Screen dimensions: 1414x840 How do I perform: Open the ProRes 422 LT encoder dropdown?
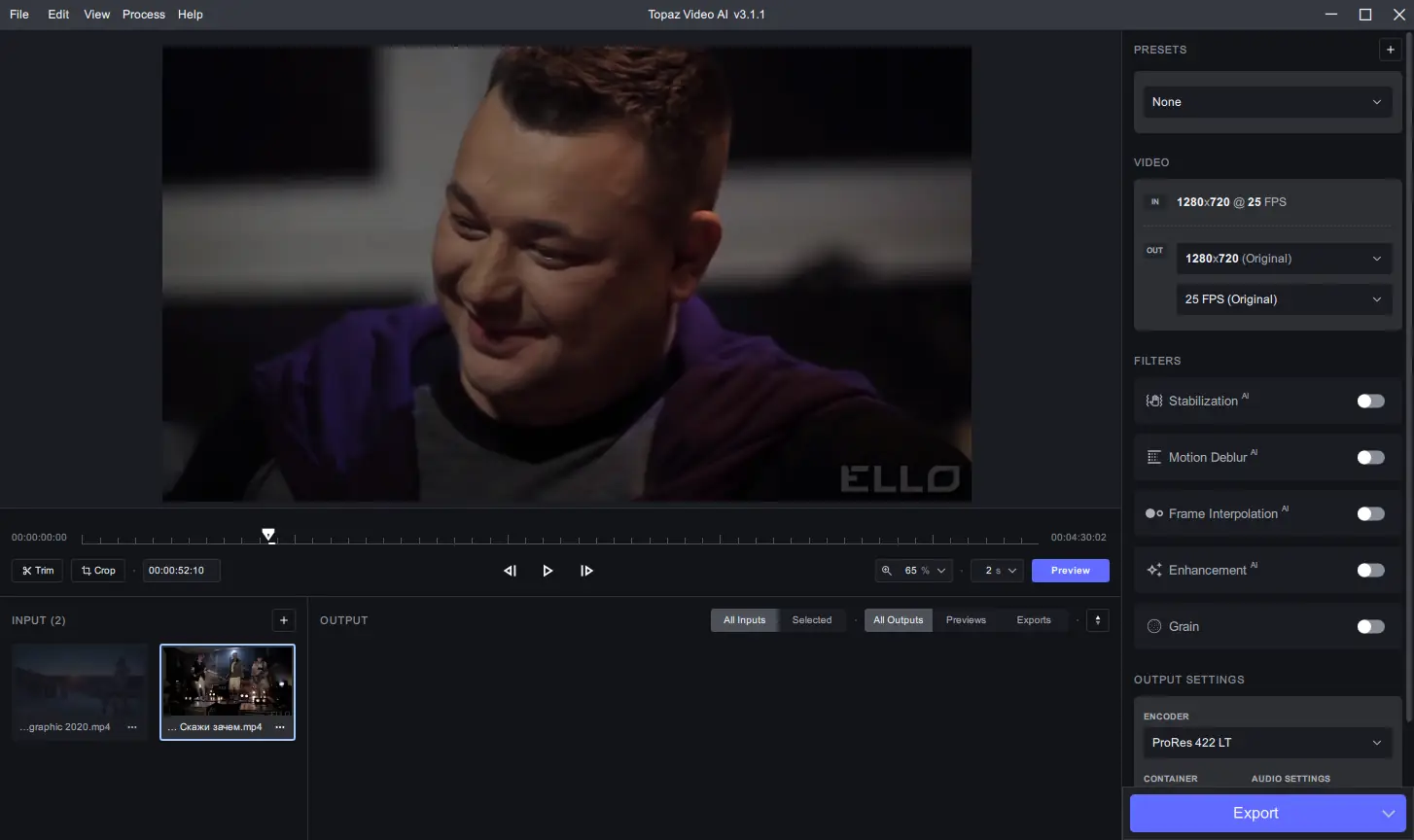point(1267,743)
